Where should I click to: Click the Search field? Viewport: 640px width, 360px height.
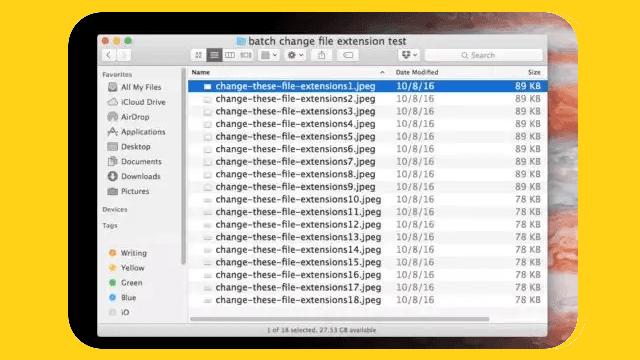point(484,55)
